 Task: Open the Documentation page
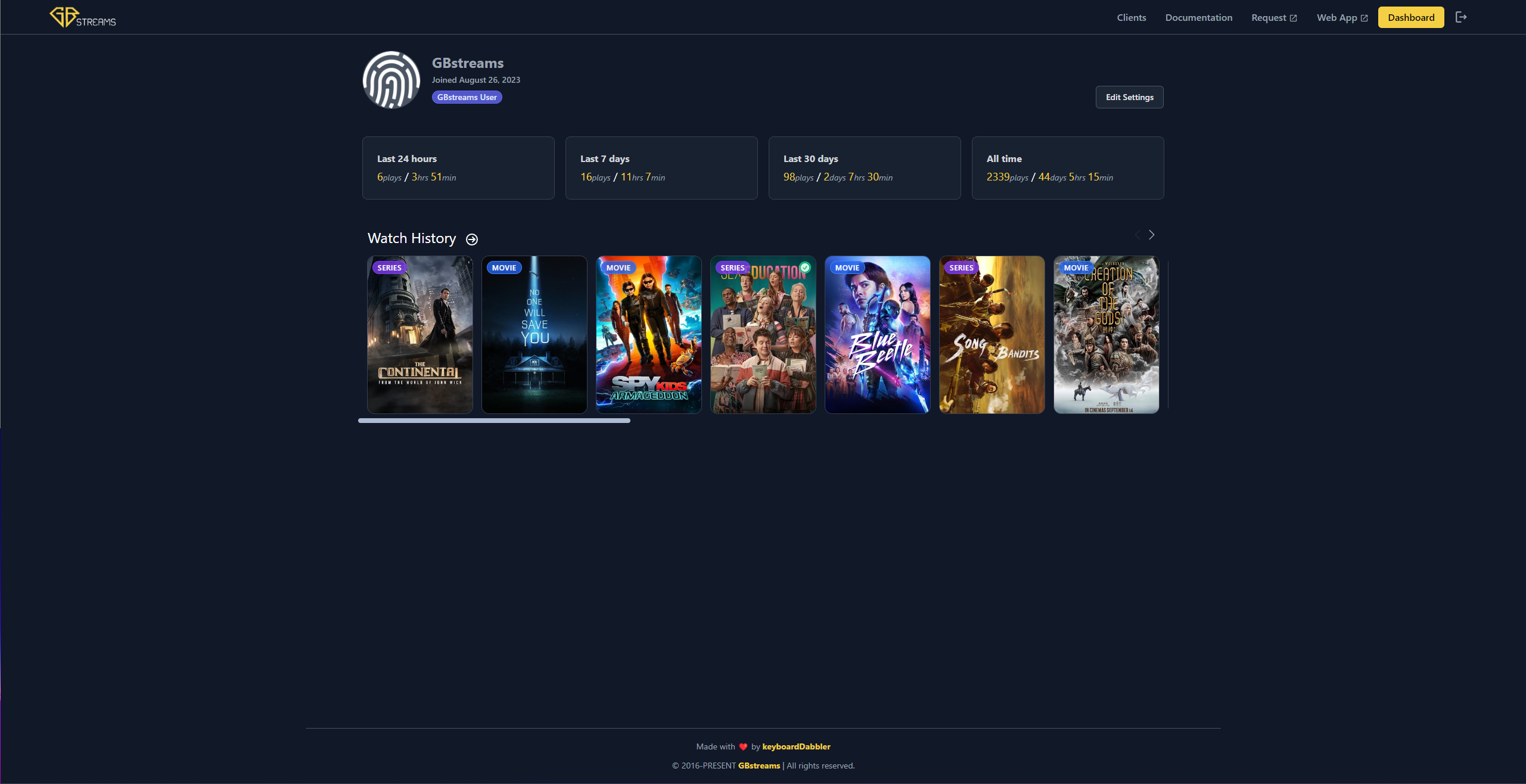point(1199,17)
